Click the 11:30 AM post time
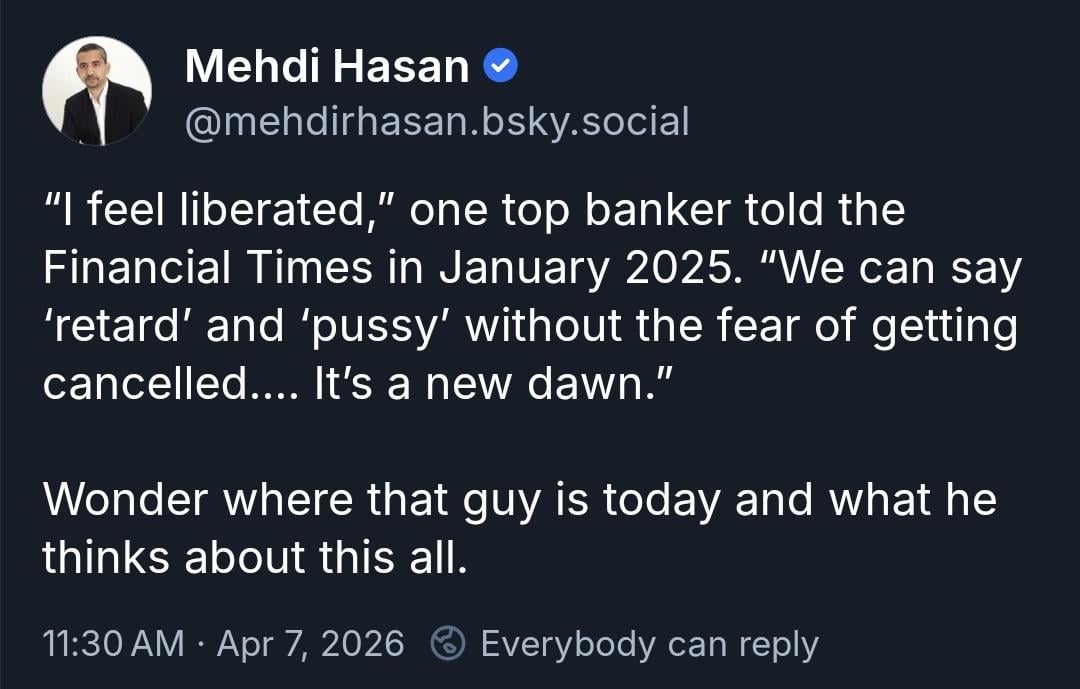 (113, 643)
